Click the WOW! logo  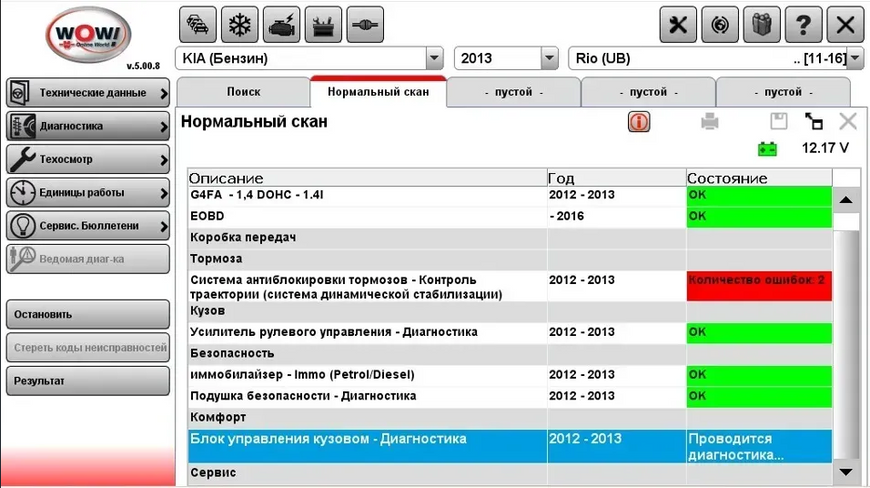(x=89, y=35)
